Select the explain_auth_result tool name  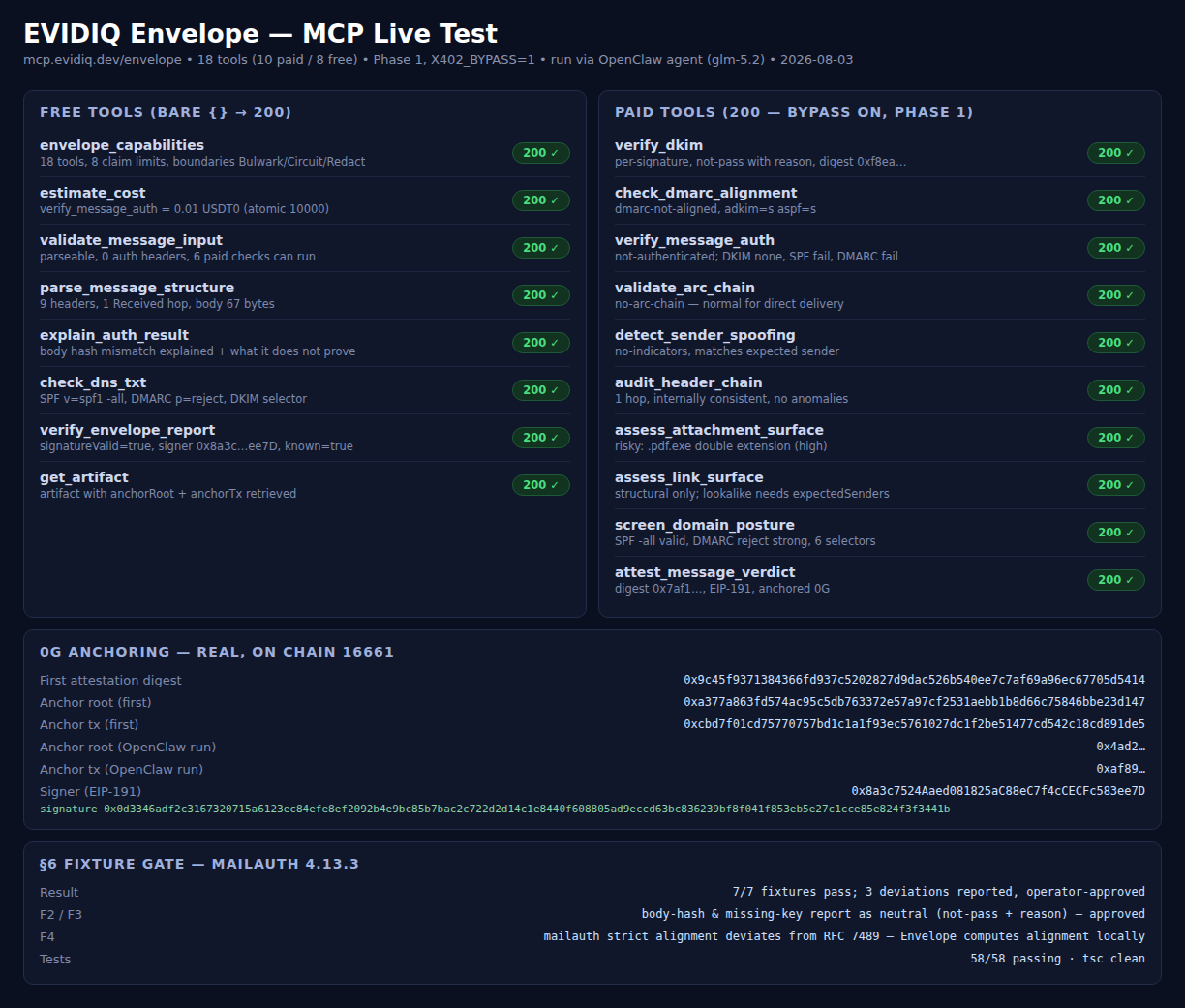[x=114, y=335]
